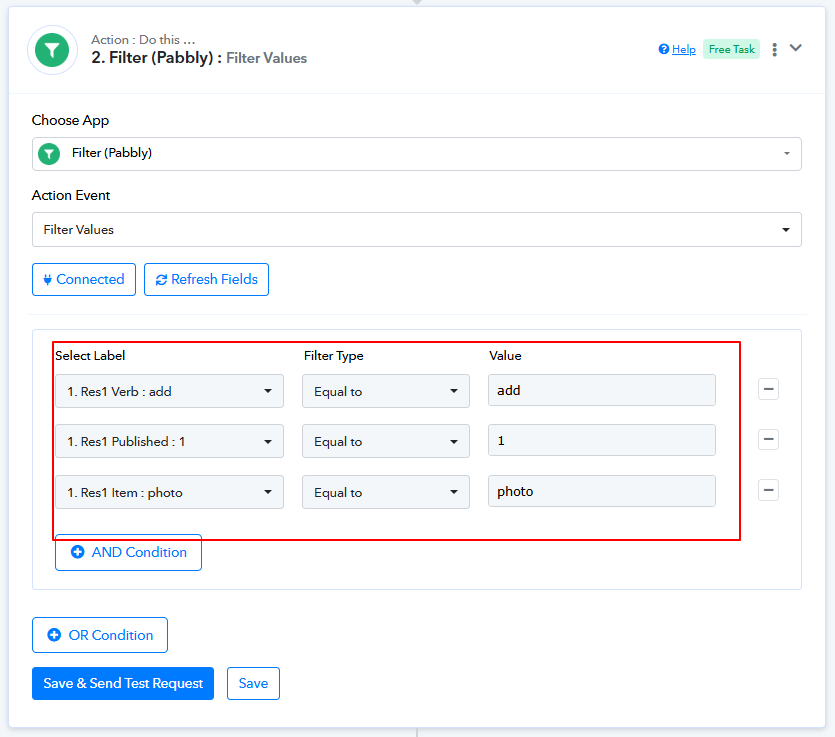Click the Choose App label

pos(70,120)
